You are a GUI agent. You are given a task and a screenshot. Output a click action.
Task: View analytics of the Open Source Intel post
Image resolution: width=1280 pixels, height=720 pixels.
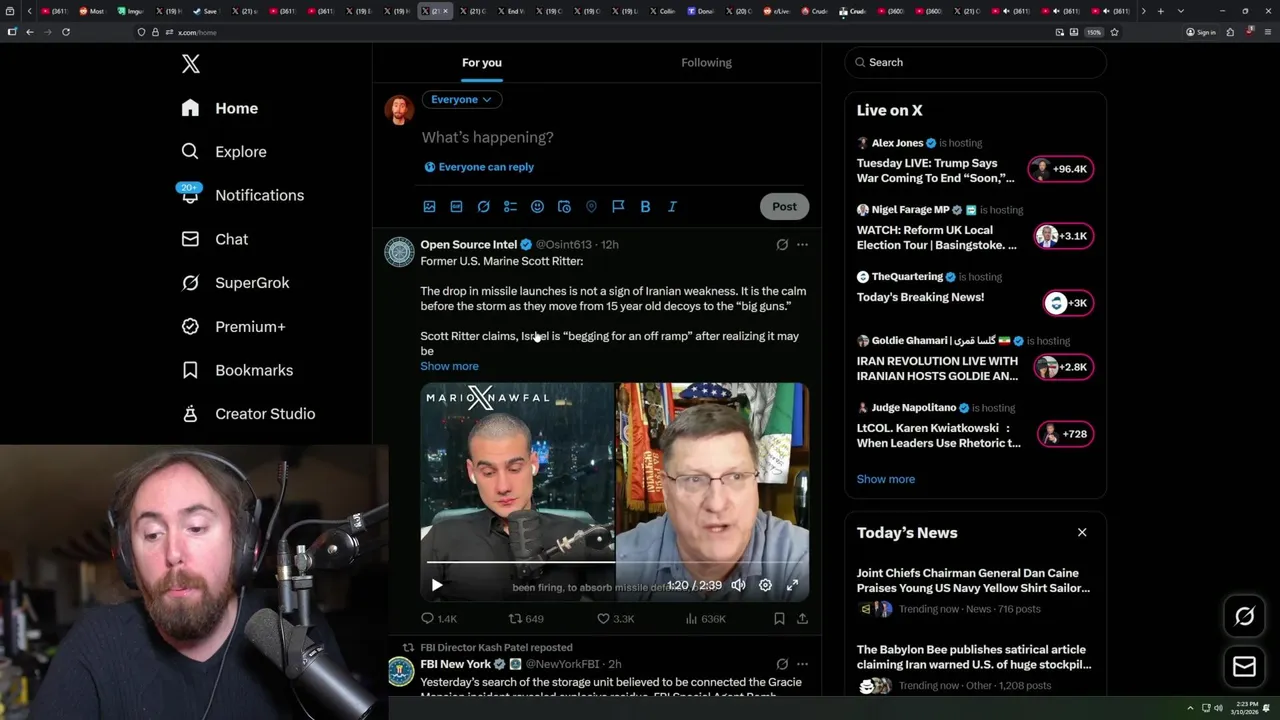click(705, 619)
